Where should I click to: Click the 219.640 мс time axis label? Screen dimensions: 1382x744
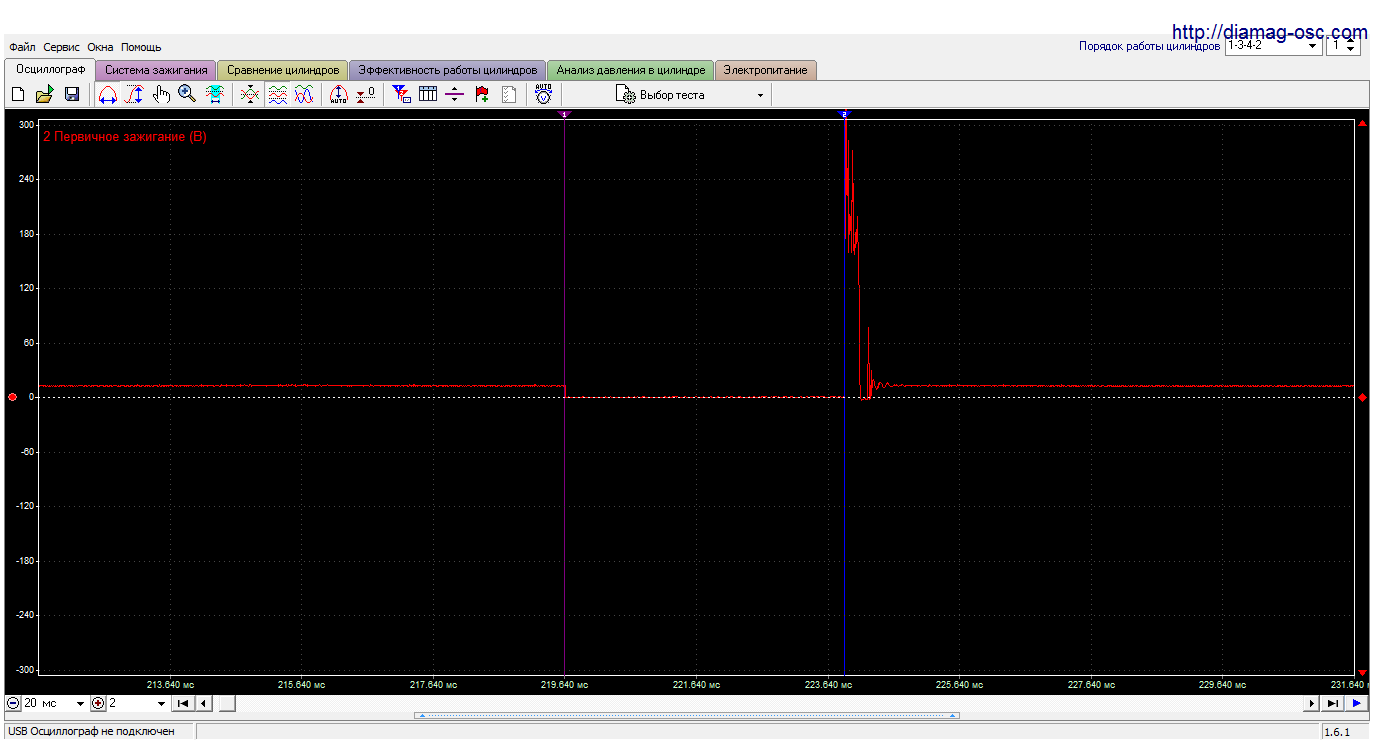(x=565, y=685)
